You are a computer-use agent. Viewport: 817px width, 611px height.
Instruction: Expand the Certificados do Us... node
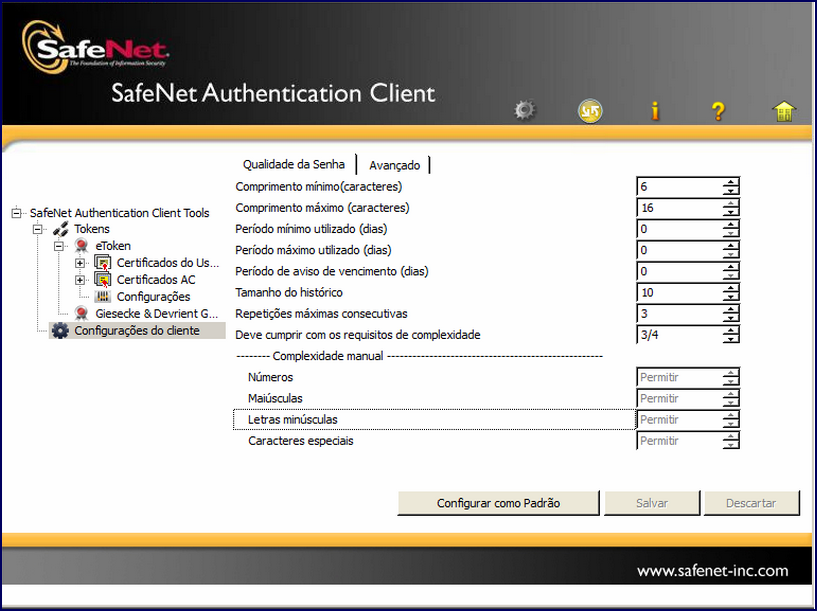pyautogui.click(x=80, y=263)
